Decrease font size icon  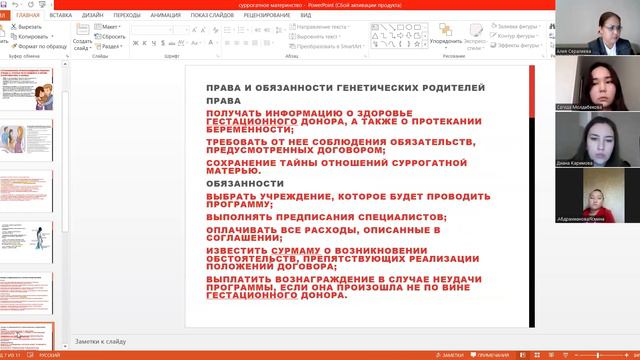click(x=203, y=30)
